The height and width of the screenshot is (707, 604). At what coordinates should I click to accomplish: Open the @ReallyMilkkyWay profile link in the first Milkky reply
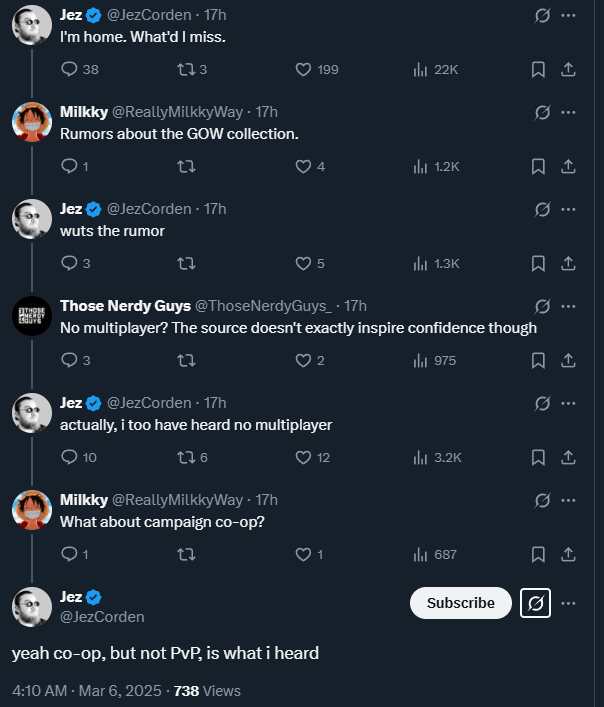[184, 112]
